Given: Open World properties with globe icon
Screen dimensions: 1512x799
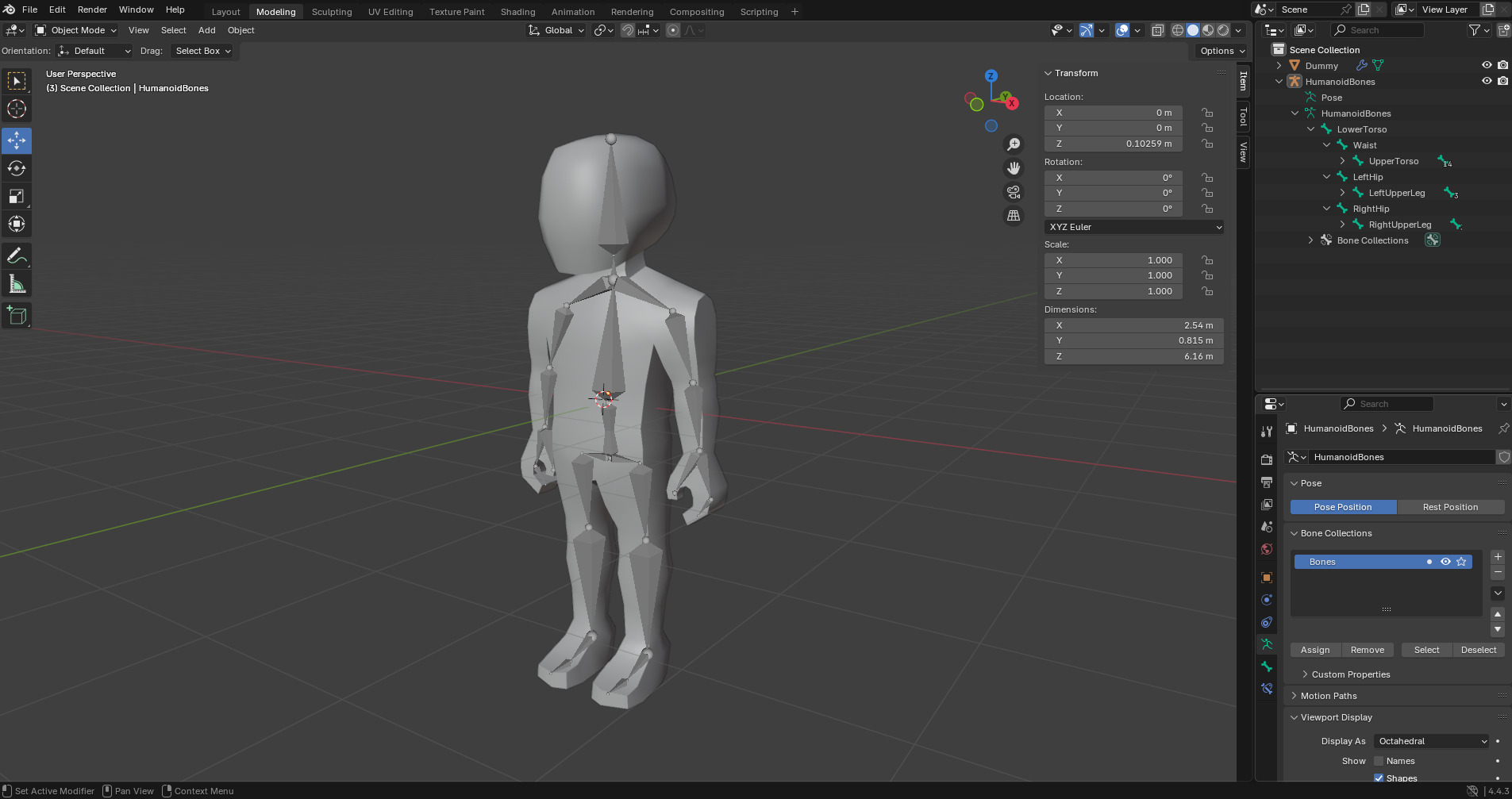Looking at the screenshot, I should [1266, 548].
